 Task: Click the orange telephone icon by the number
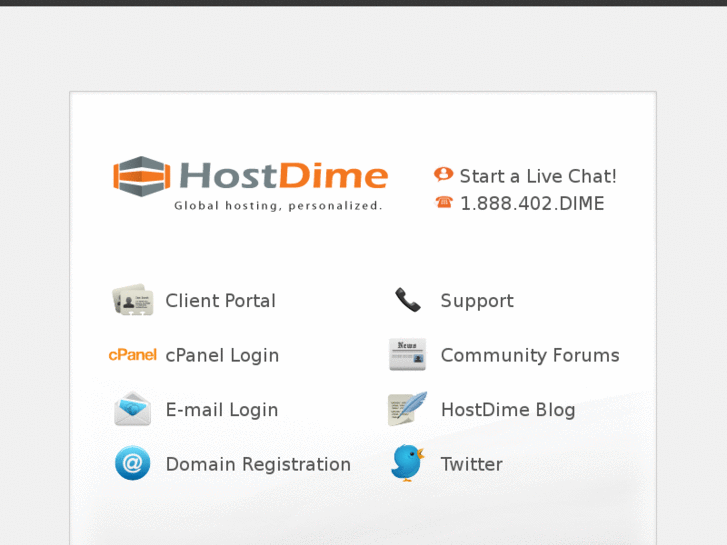coord(444,202)
